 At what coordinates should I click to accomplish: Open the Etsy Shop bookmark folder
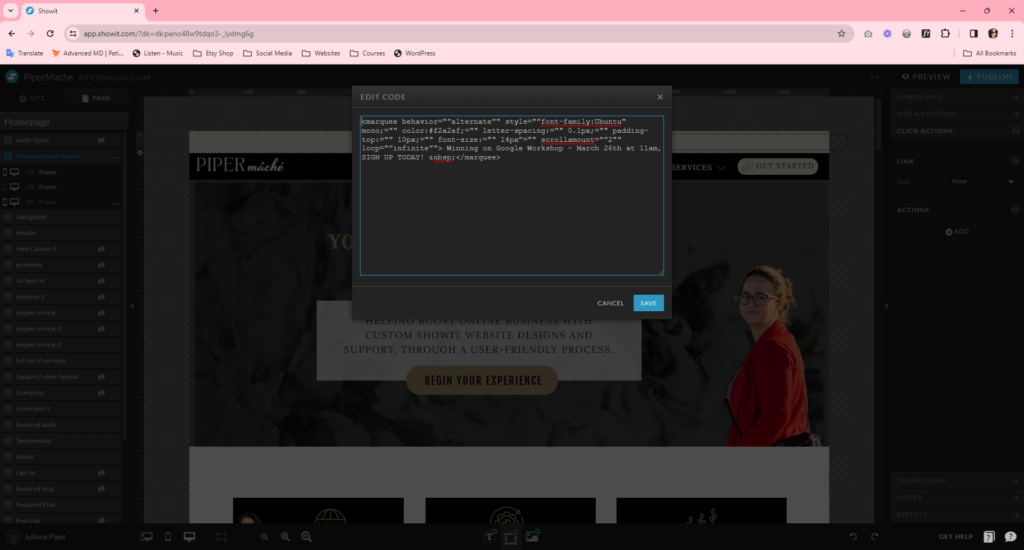point(213,54)
